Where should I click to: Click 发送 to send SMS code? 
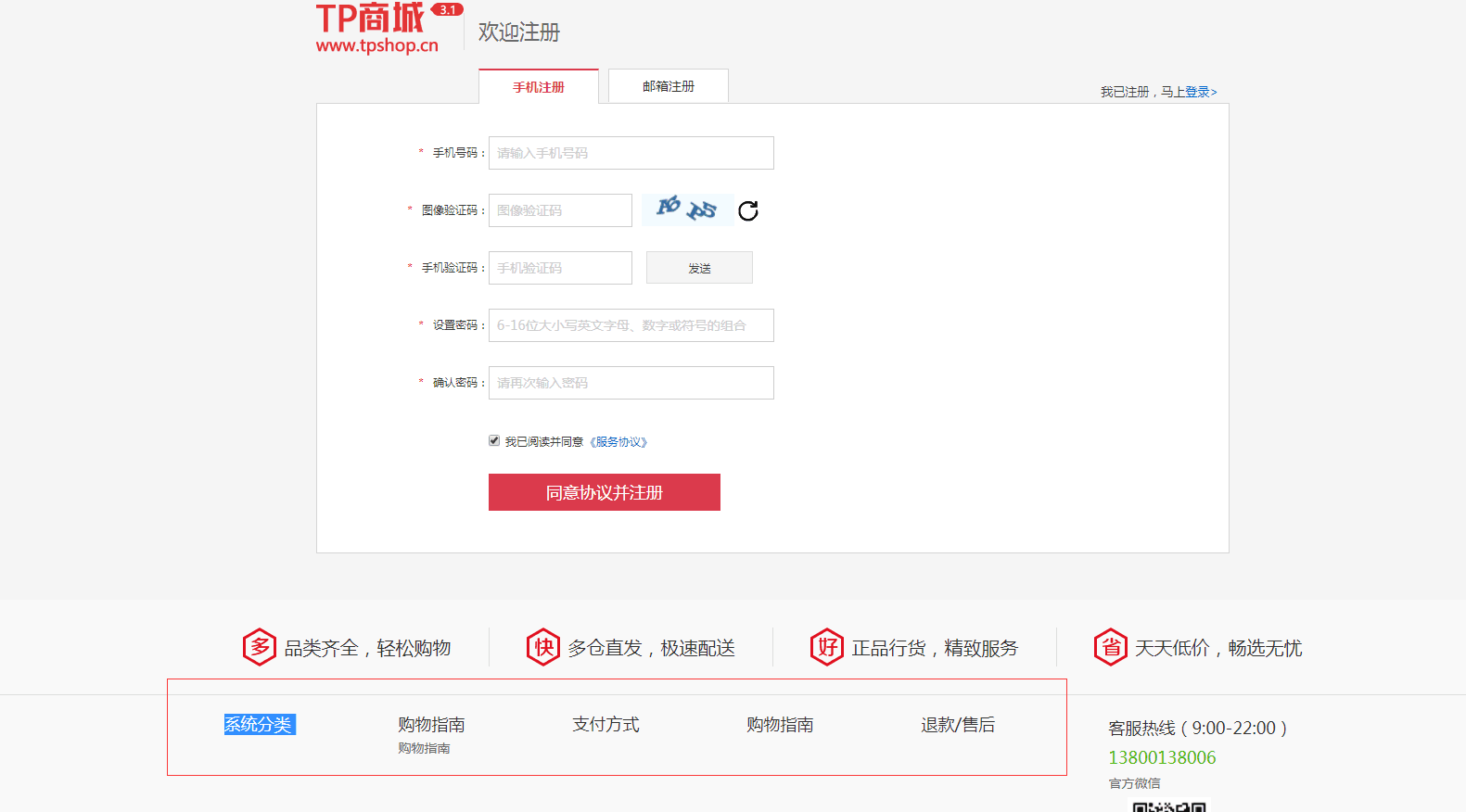point(699,268)
